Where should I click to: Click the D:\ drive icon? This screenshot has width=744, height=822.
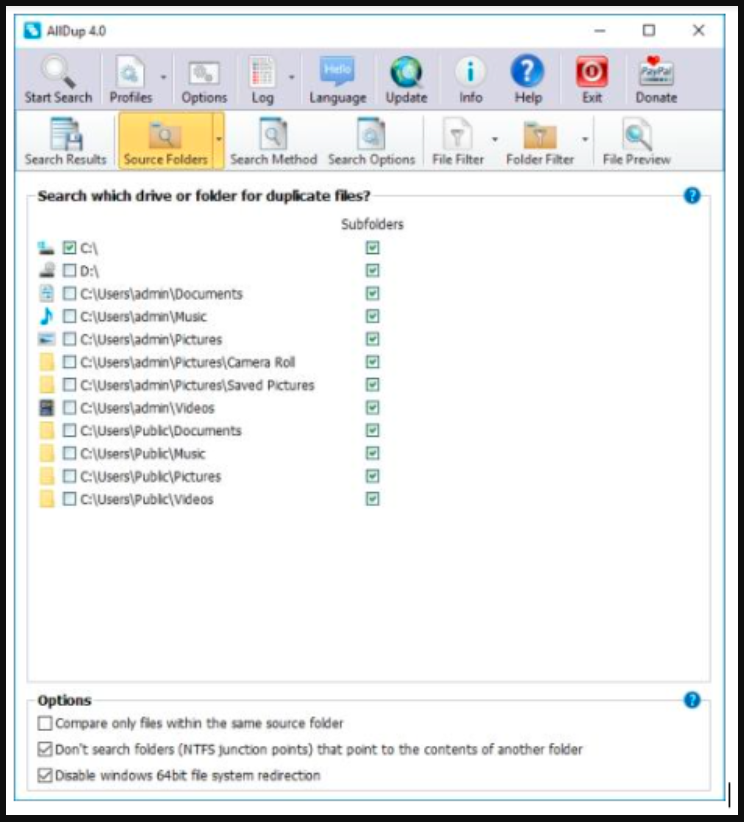pos(46,271)
